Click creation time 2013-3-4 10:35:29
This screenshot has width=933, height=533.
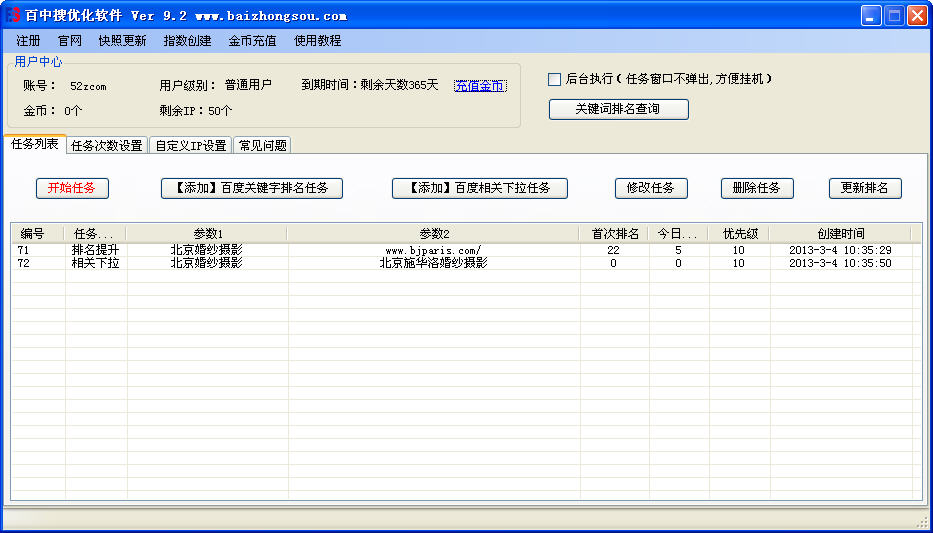(840, 250)
